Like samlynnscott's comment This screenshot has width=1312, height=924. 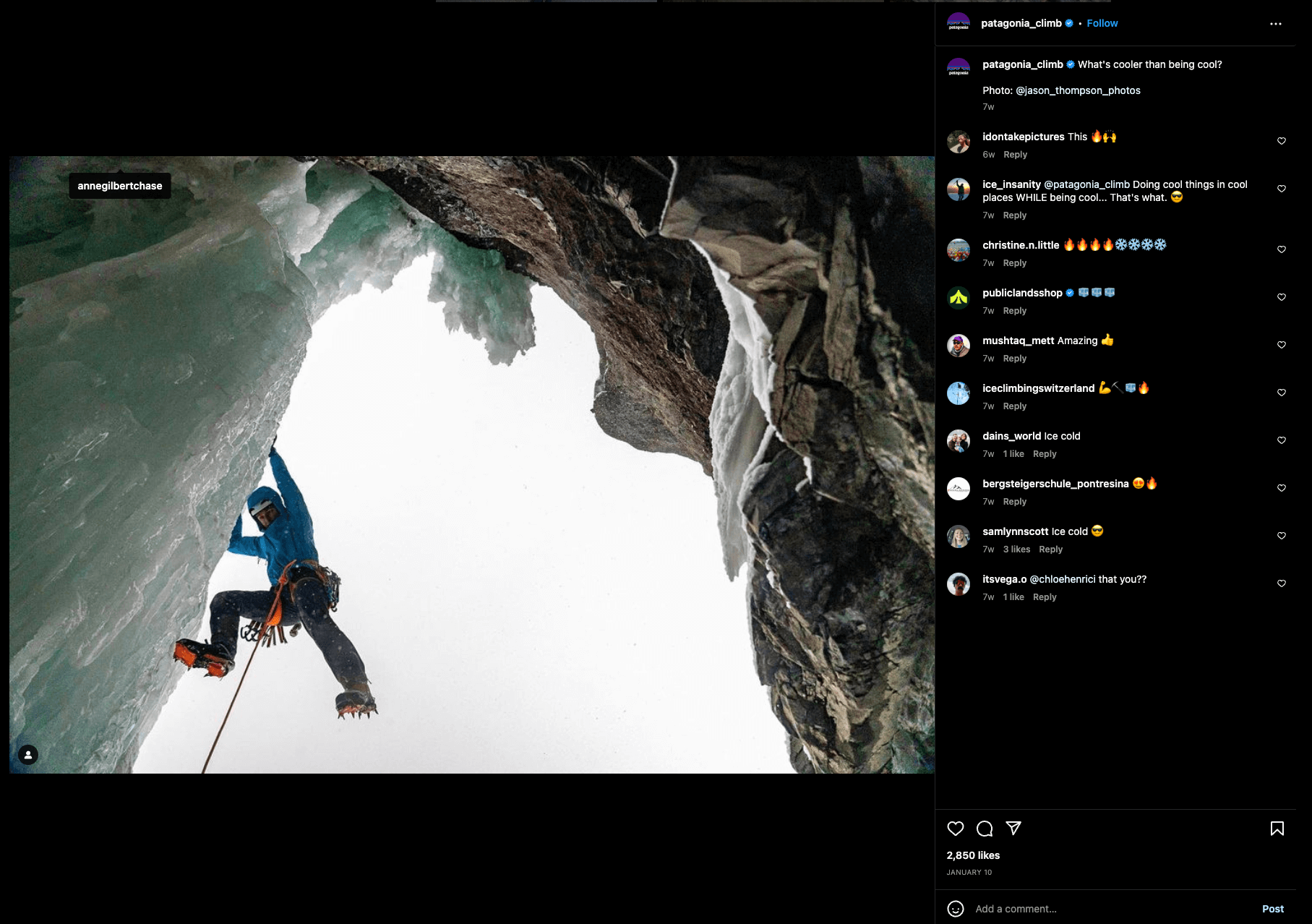pos(1282,536)
